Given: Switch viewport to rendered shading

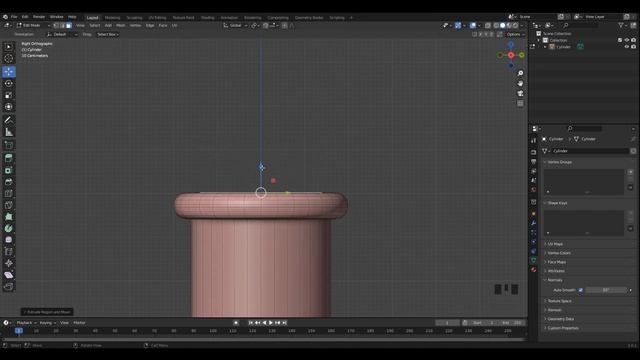Looking at the screenshot, I should (x=516, y=25).
